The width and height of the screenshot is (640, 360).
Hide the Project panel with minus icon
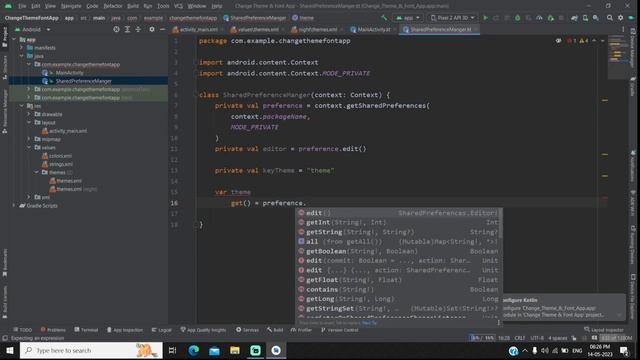pos(162,29)
